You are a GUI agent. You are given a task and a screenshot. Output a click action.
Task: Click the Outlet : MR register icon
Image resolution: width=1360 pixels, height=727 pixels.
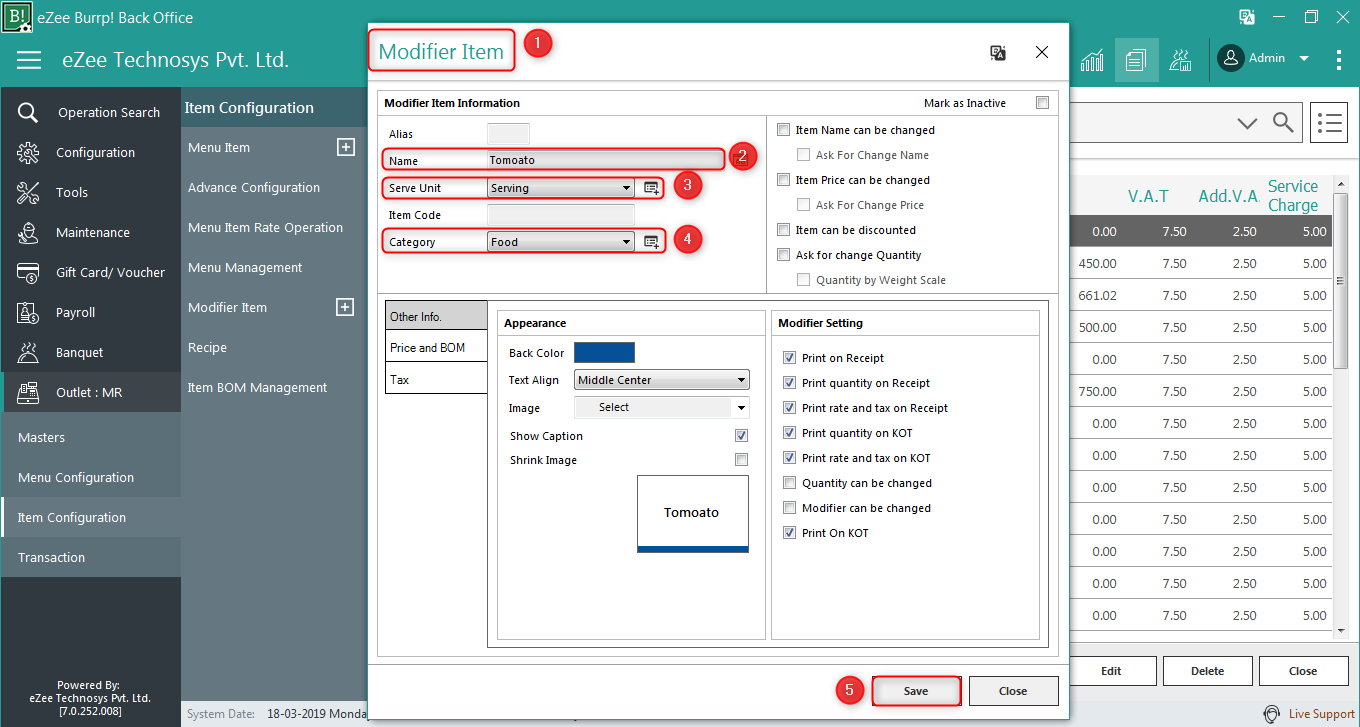click(28, 392)
